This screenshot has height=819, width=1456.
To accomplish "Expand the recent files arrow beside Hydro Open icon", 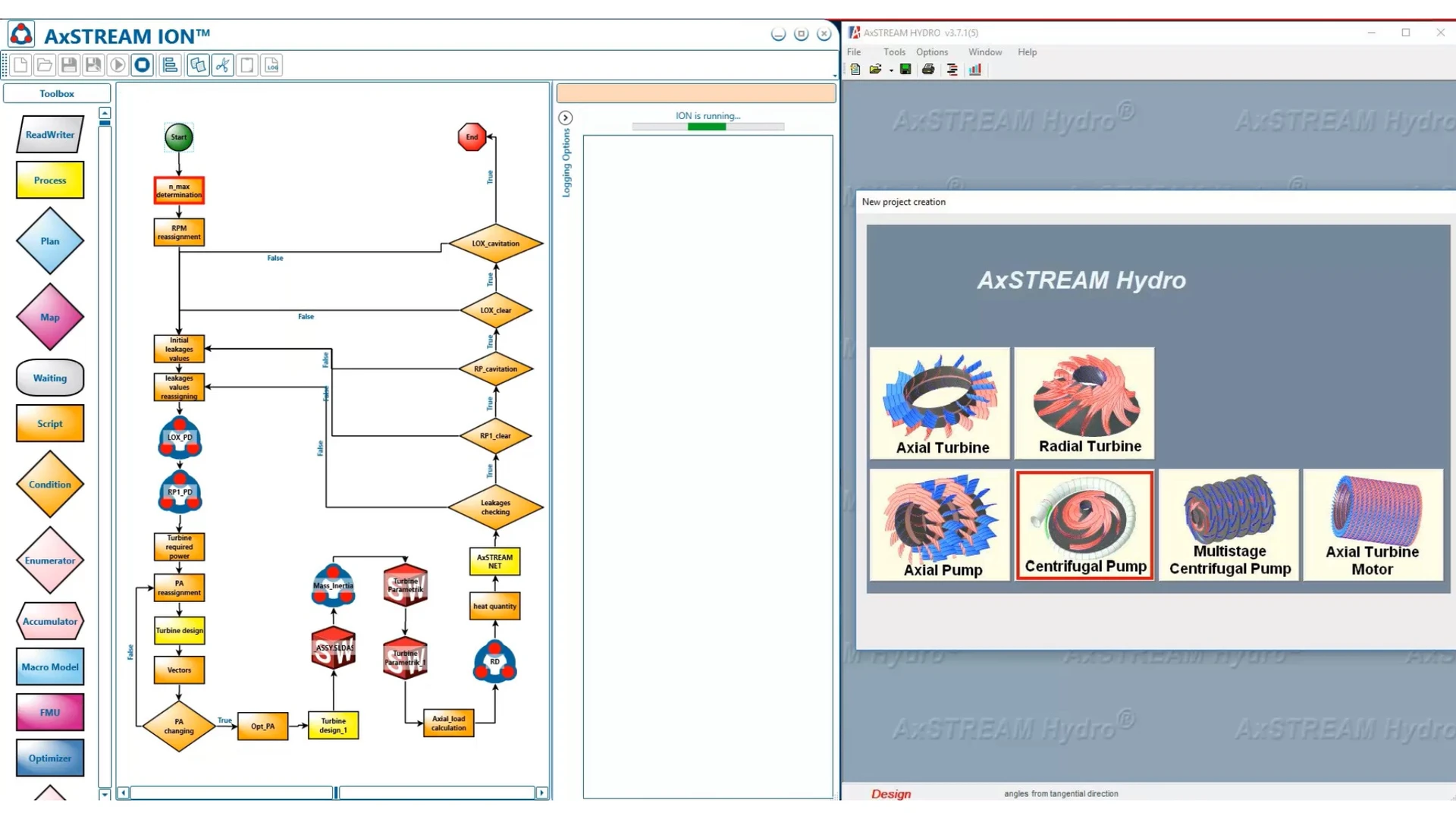I will point(890,71).
